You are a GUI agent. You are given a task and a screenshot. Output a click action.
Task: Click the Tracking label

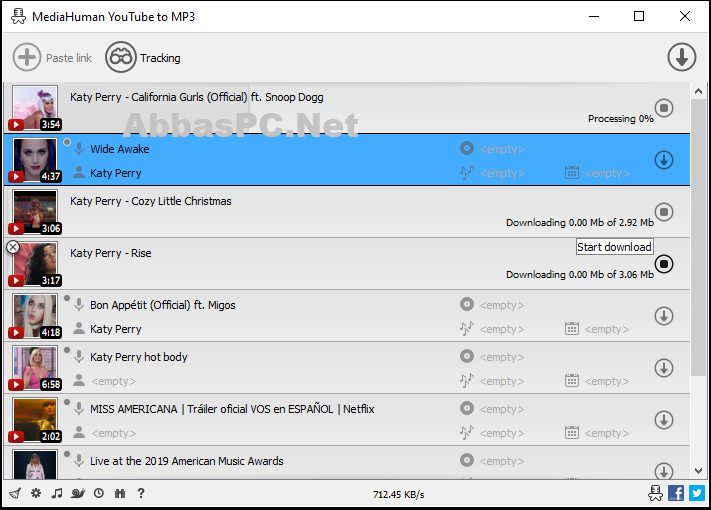point(160,58)
